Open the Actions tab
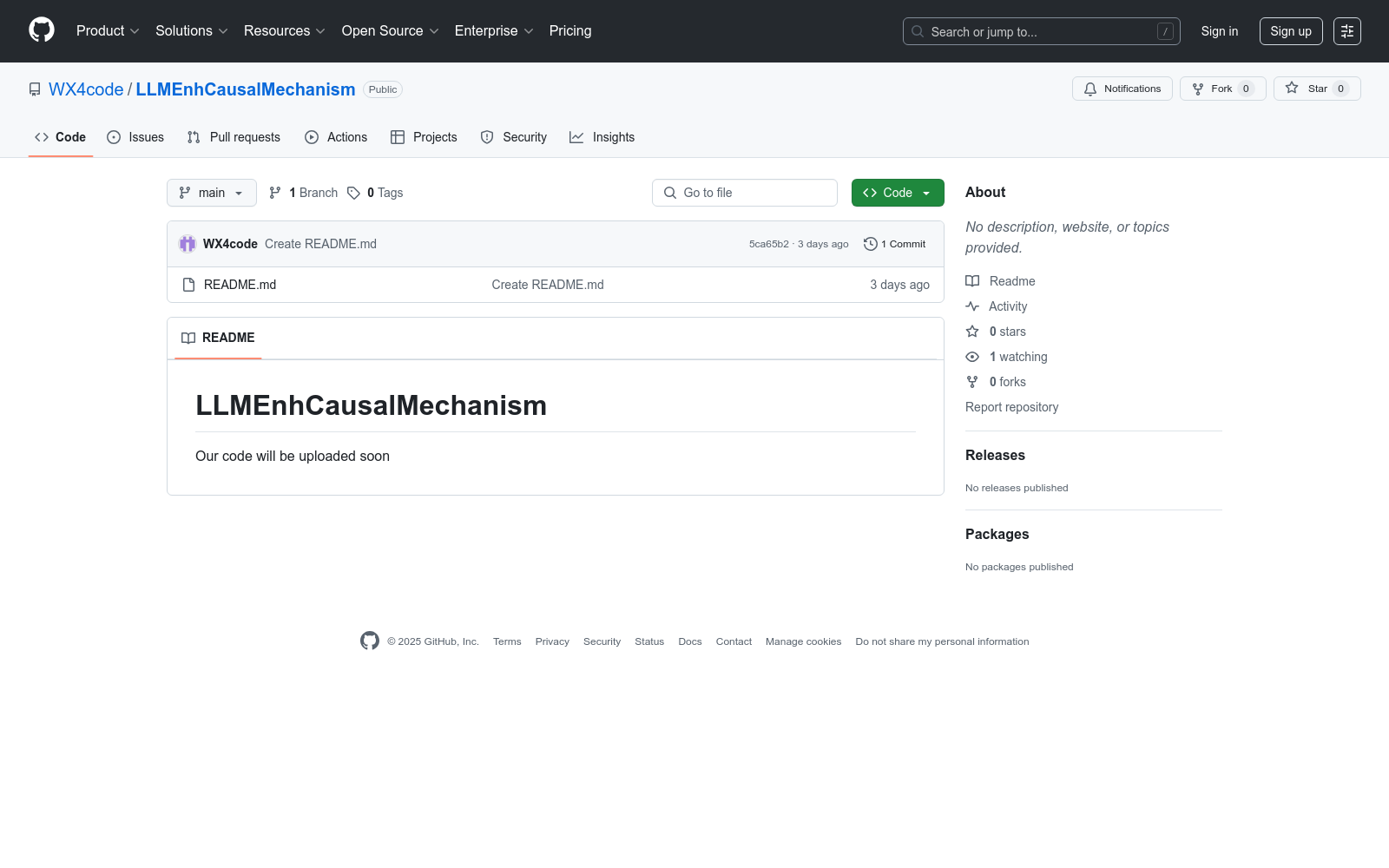This screenshot has width=1389, height=868. pyautogui.click(x=336, y=137)
